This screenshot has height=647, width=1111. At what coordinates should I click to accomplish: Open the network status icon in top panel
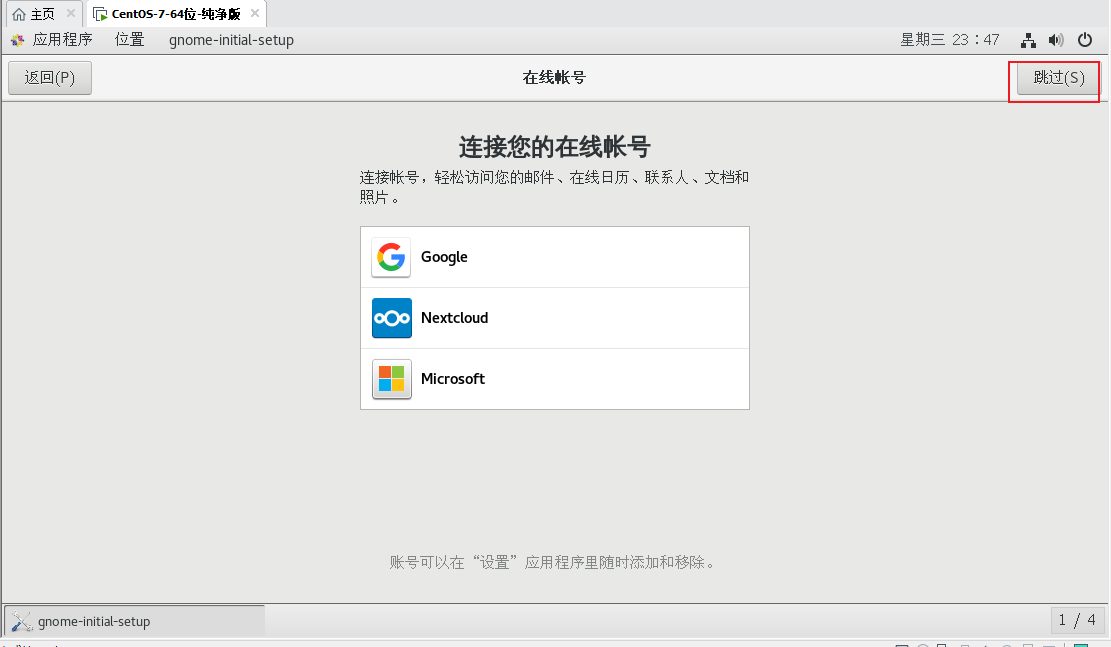[1028, 40]
